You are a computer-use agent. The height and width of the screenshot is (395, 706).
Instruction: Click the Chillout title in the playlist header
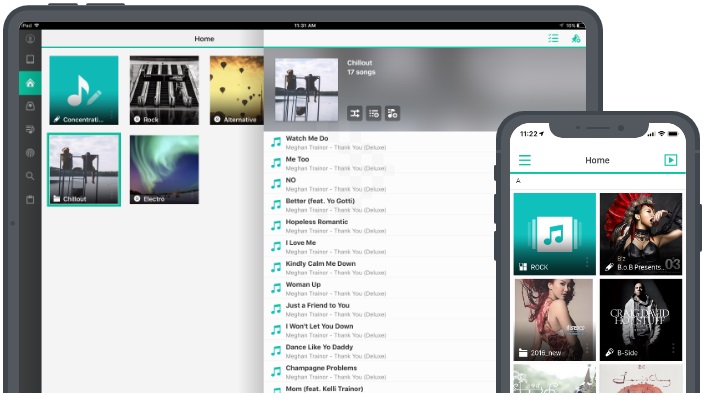(x=359, y=63)
